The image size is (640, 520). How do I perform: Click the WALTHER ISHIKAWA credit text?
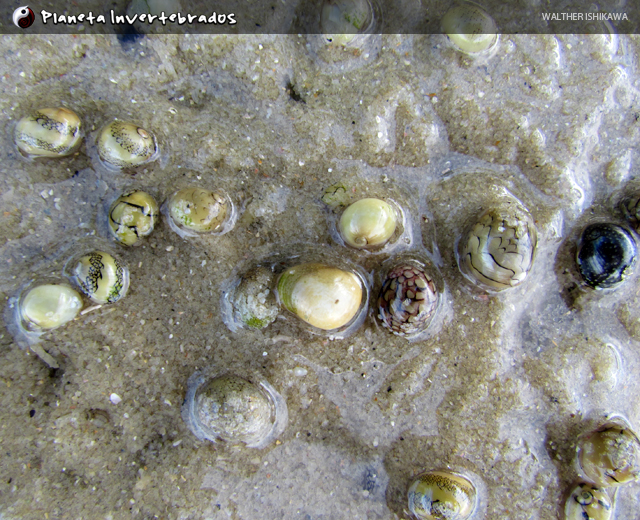584,17
